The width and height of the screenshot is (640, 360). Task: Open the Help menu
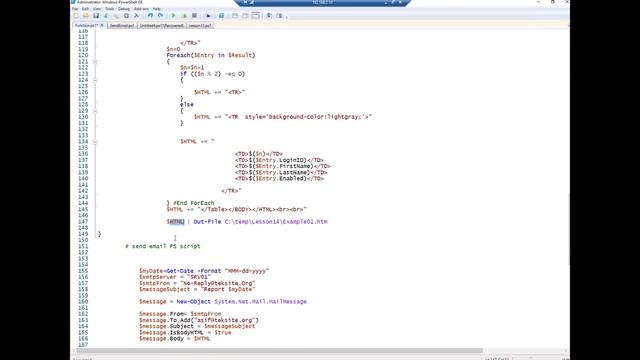pyautogui.click(x=157, y=9)
